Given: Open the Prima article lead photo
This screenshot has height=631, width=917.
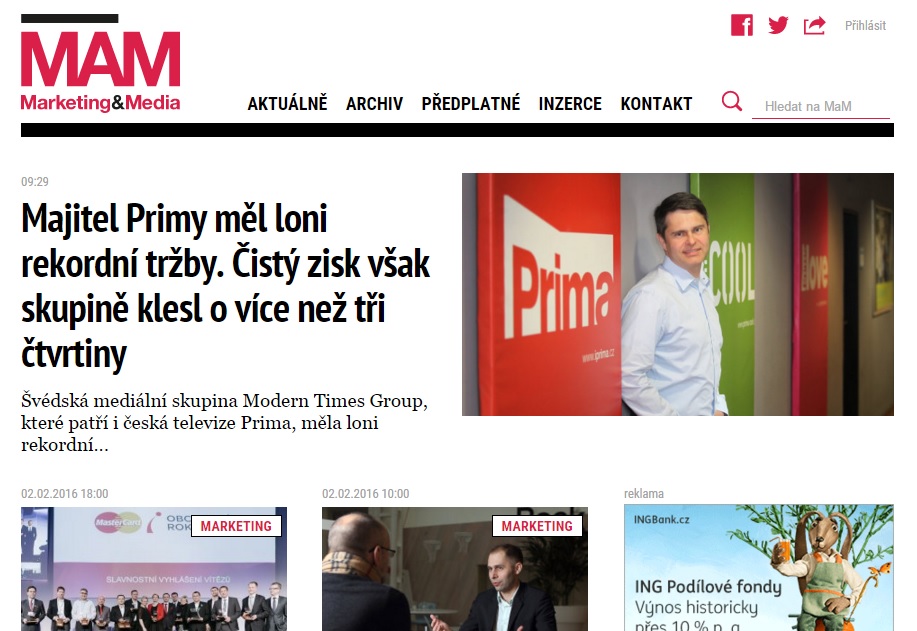Looking at the screenshot, I should [678, 294].
